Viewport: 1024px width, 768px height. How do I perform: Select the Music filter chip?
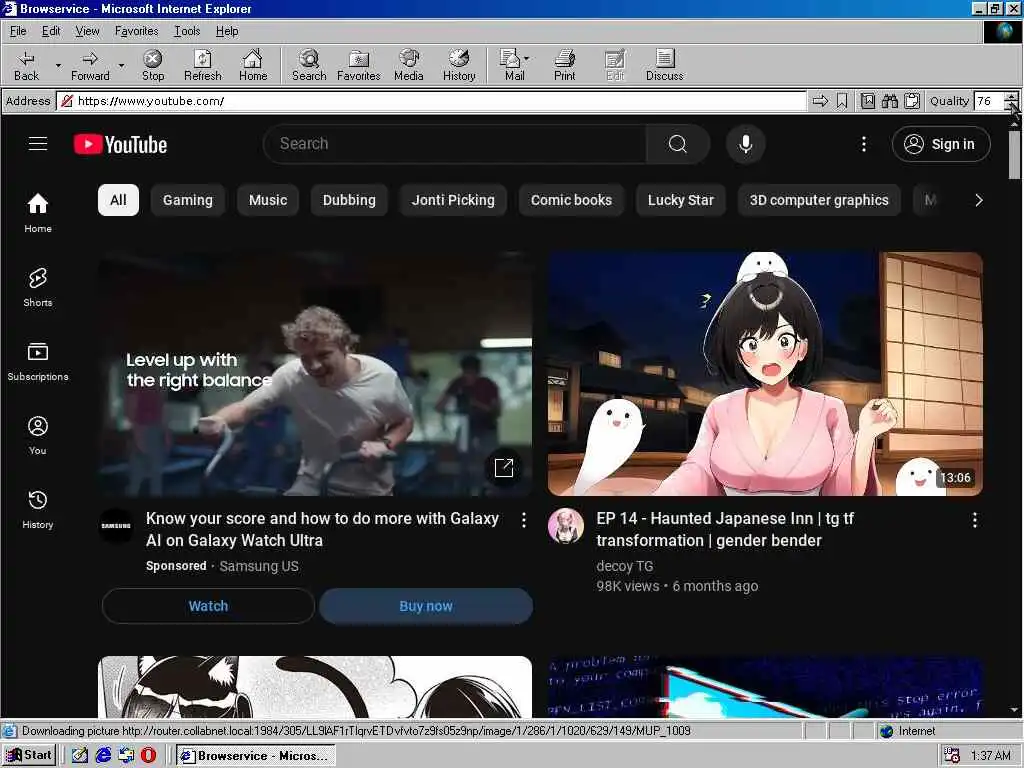click(268, 200)
